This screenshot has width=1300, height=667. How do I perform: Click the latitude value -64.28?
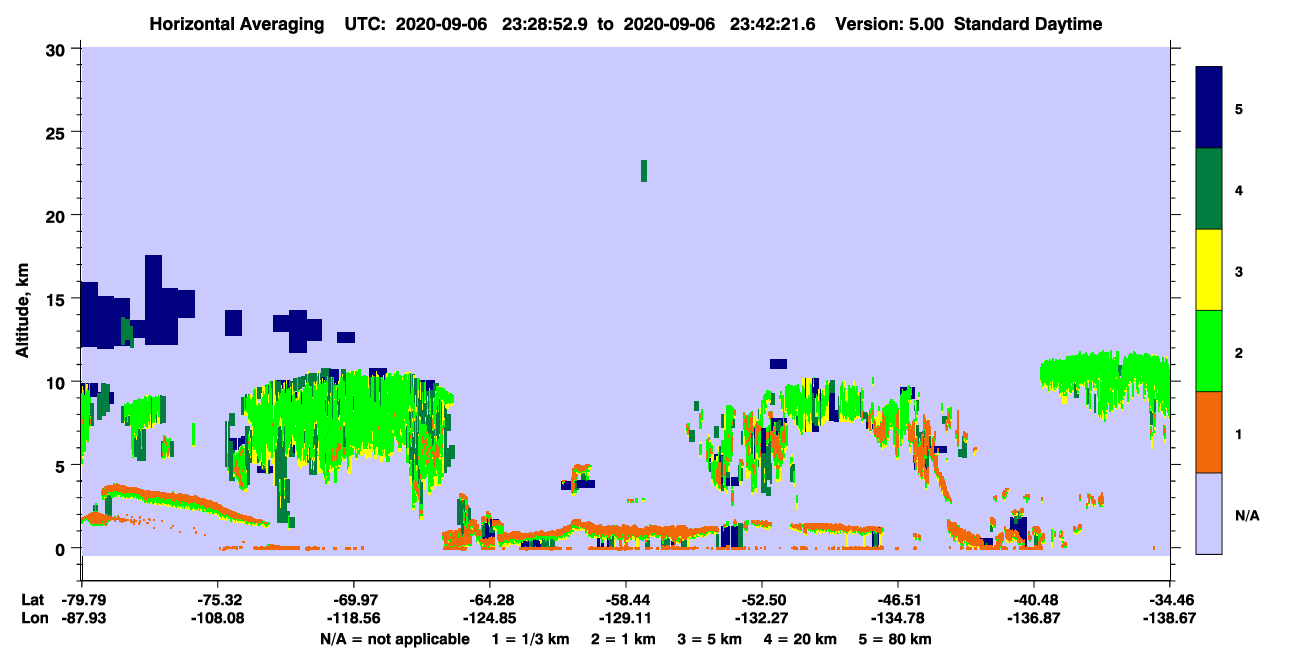tap(490, 600)
